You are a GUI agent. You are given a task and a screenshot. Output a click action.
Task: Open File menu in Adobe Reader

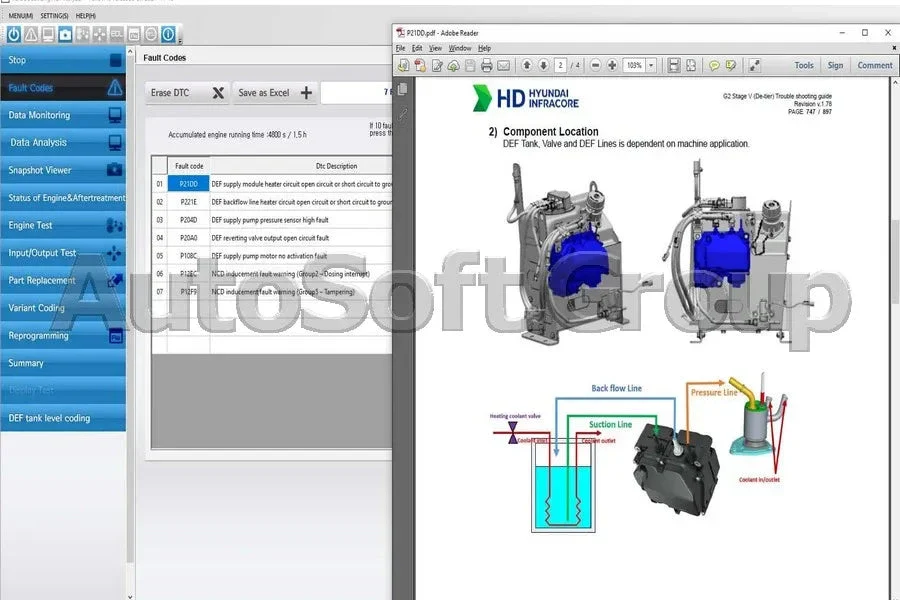[x=401, y=48]
